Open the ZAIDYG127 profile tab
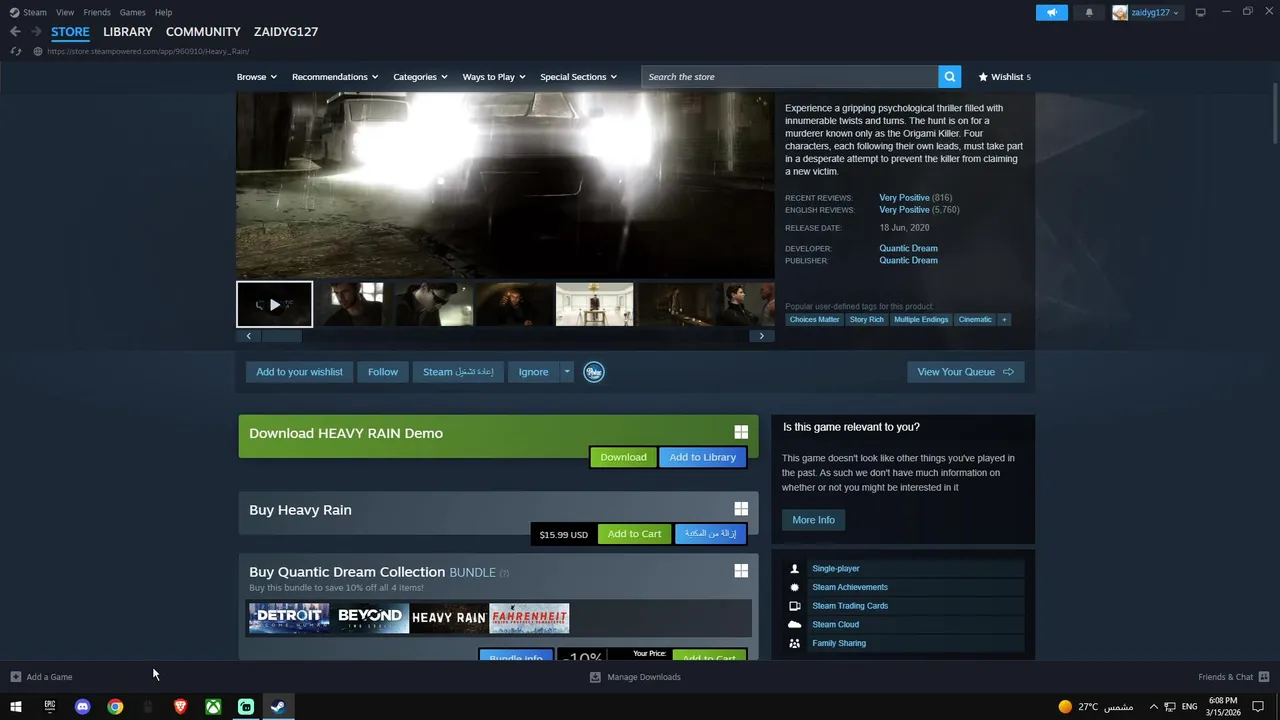Image resolution: width=1280 pixels, height=720 pixels. click(x=286, y=32)
